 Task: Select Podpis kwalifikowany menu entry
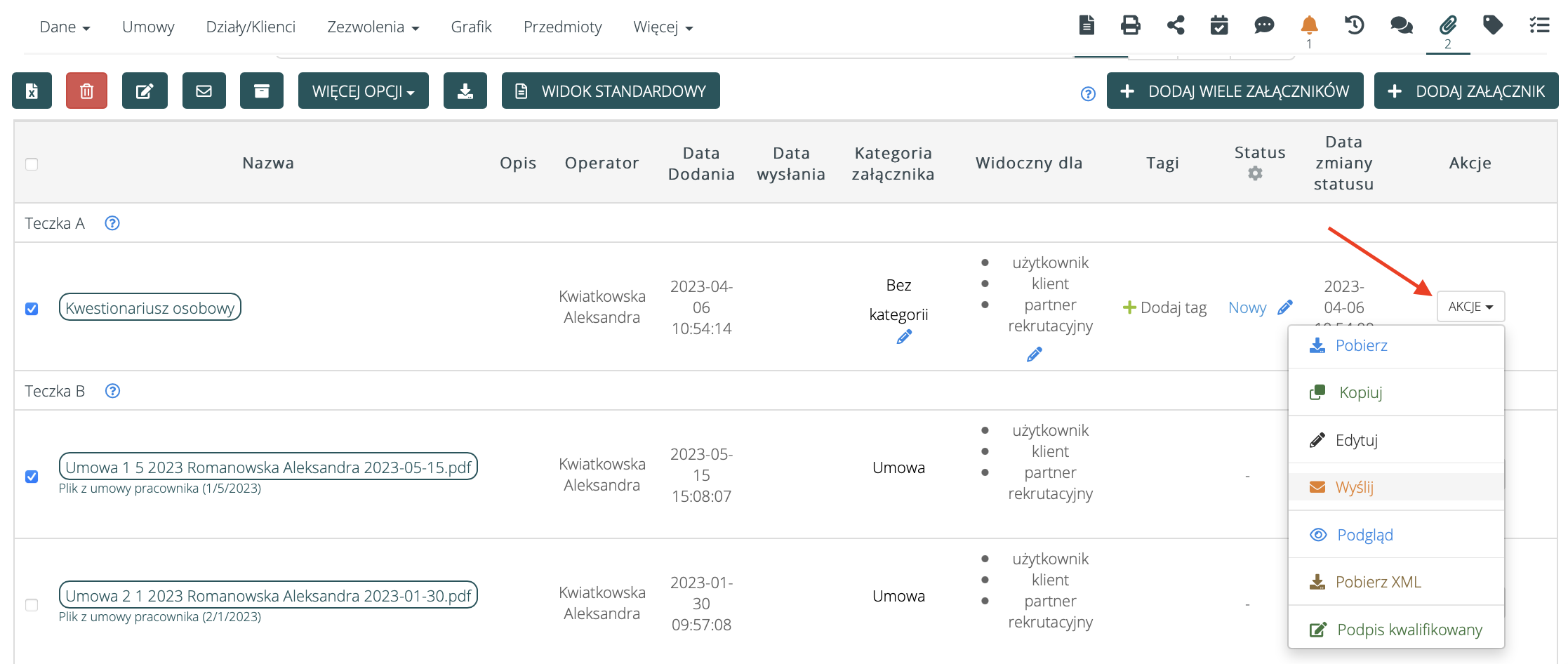pyautogui.click(x=1409, y=630)
